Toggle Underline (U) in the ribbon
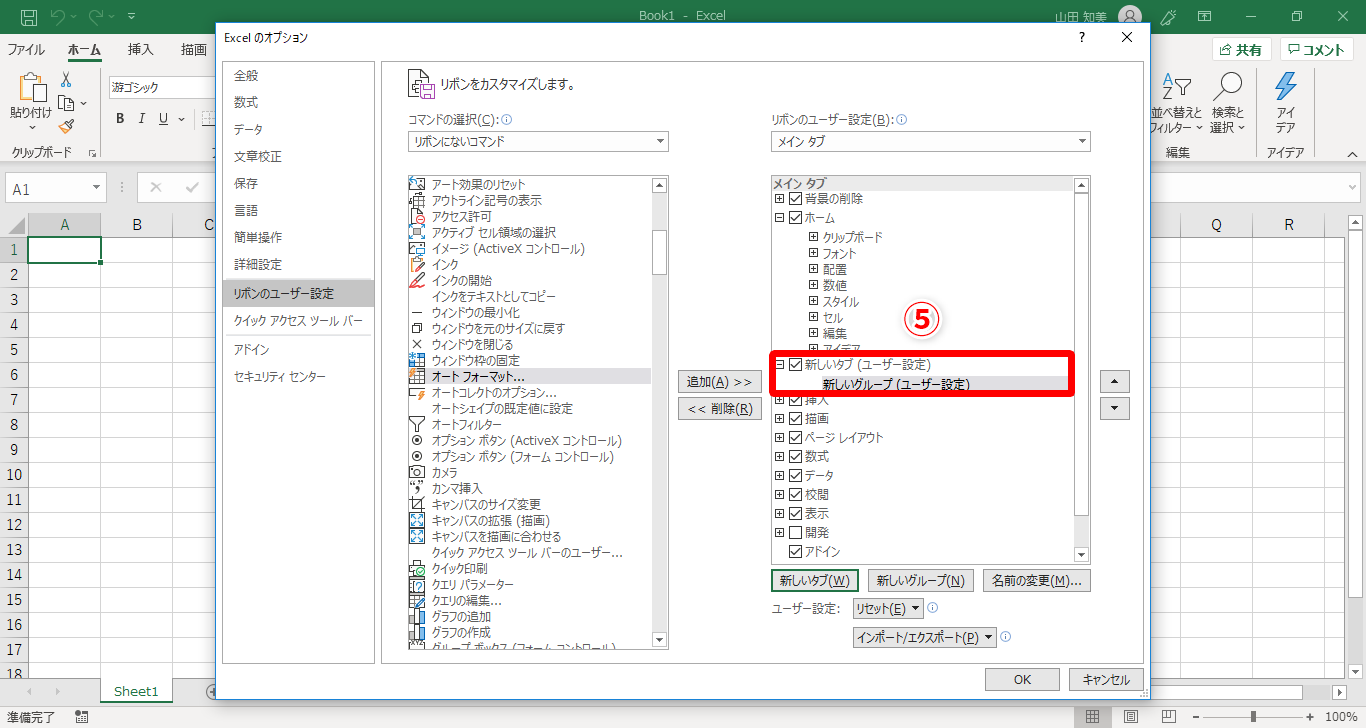The height and width of the screenshot is (728, 1366). (164, 119)
